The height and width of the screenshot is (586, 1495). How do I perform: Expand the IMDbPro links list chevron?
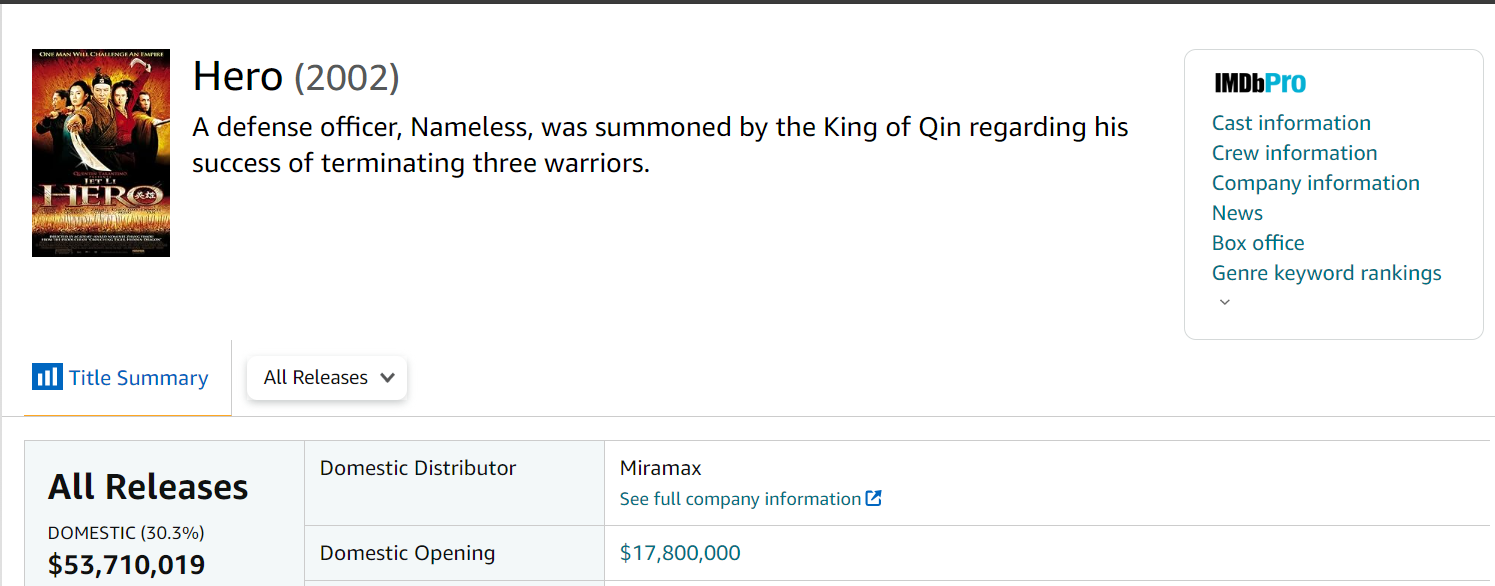pyautogui.click(x=1225, y=302)
